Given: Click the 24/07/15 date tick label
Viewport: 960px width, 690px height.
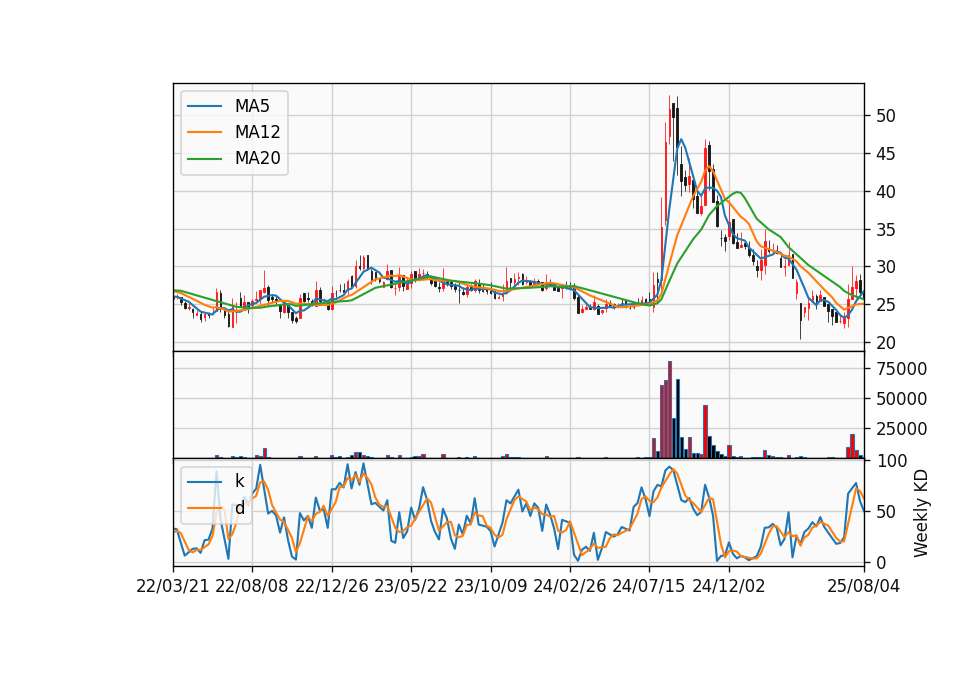Looking at the screenshot, I should 649,586.
